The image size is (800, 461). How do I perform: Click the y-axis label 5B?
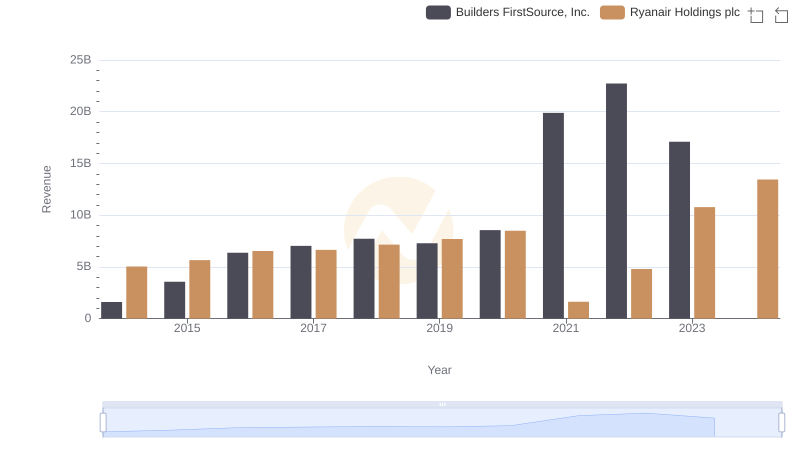[x=84, y=267]
